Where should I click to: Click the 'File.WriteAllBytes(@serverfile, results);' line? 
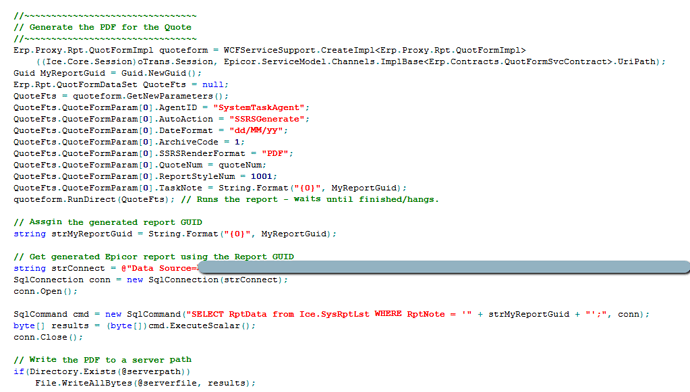(145, 383)
